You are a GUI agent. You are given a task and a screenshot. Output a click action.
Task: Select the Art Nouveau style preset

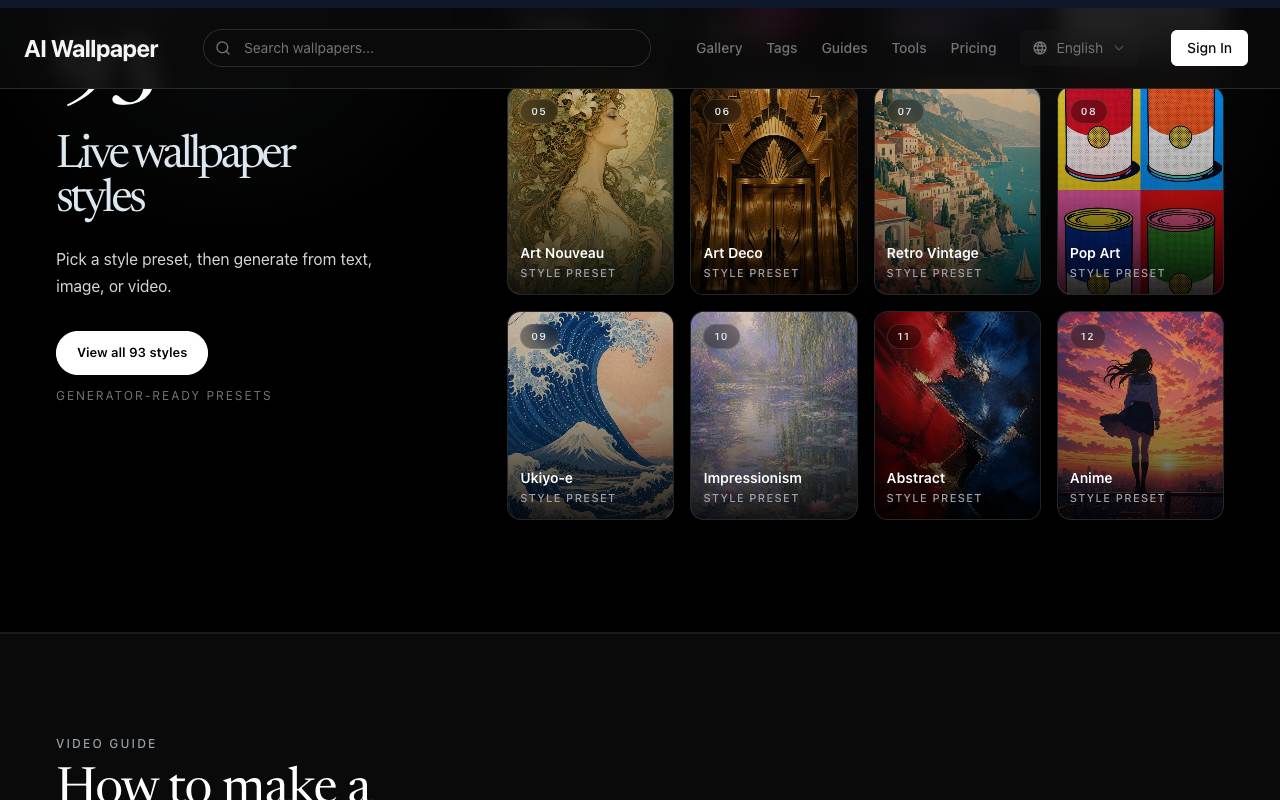pos(590,191)
